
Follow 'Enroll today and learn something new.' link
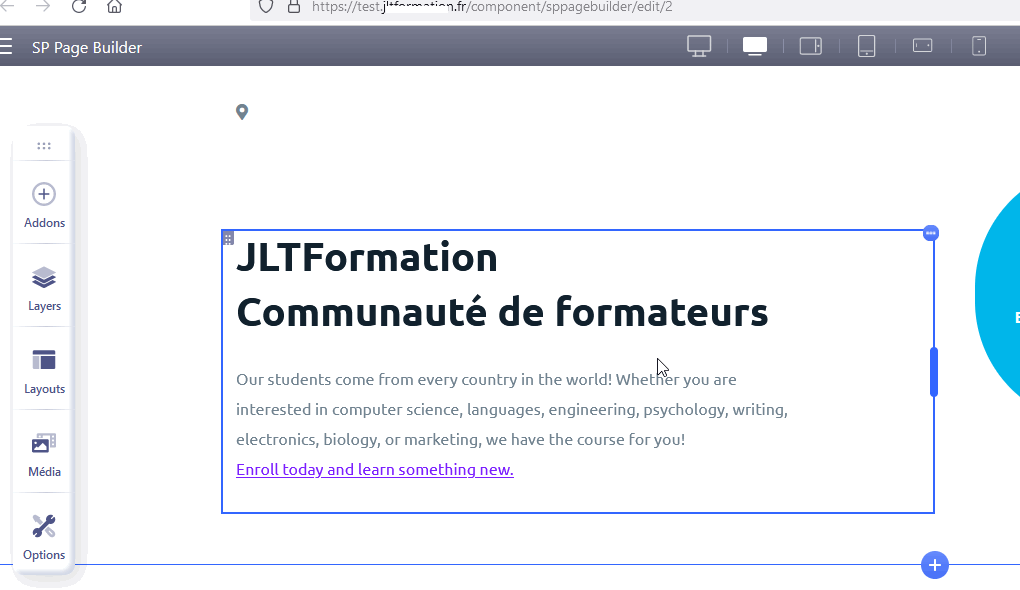[375, 470]
